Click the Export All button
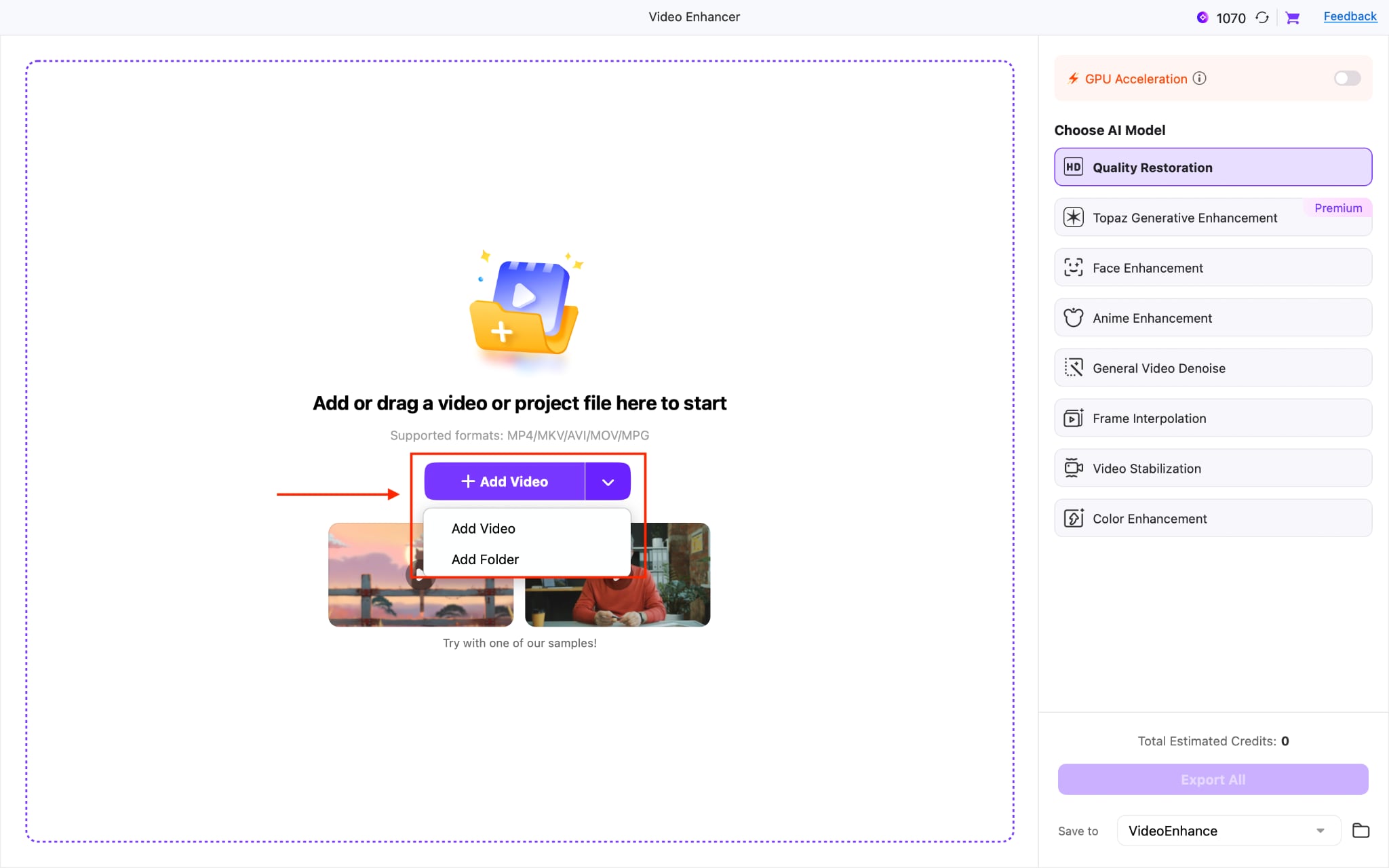This screenshot has height=868, width=1389. coord(1213,779)
